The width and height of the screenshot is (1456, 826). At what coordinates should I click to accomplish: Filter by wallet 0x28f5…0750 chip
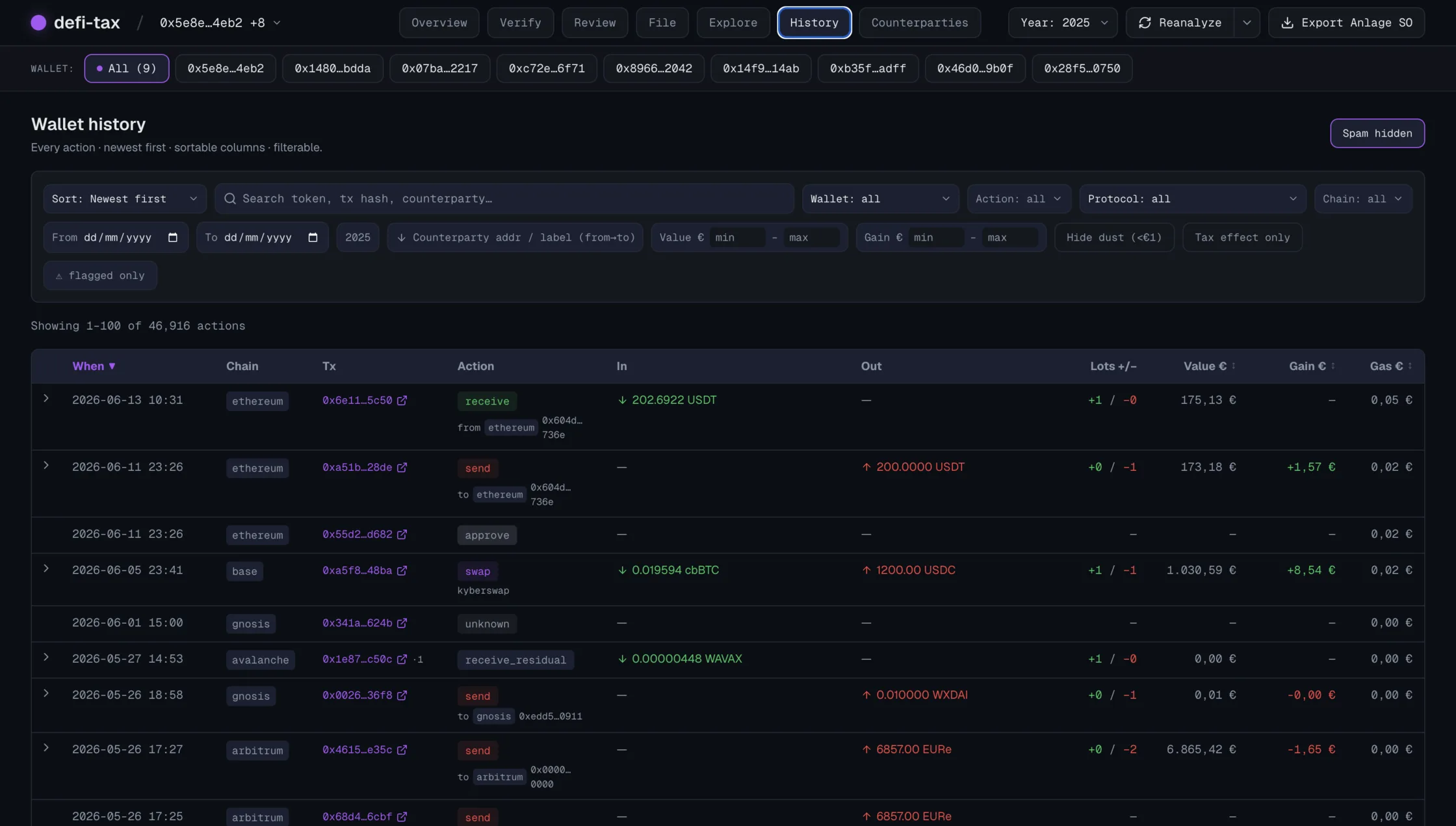coord(1082,68)
